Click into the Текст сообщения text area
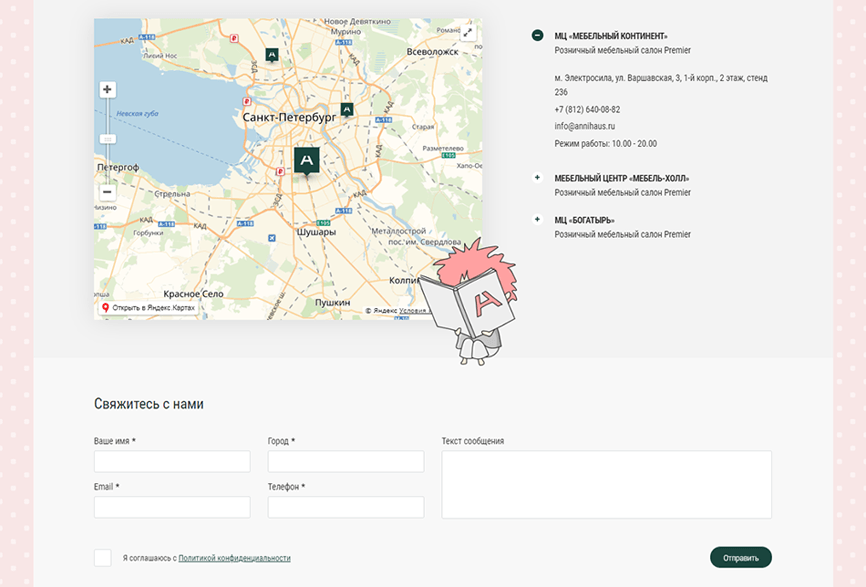The image size is (866, 587). coord(606,484)
